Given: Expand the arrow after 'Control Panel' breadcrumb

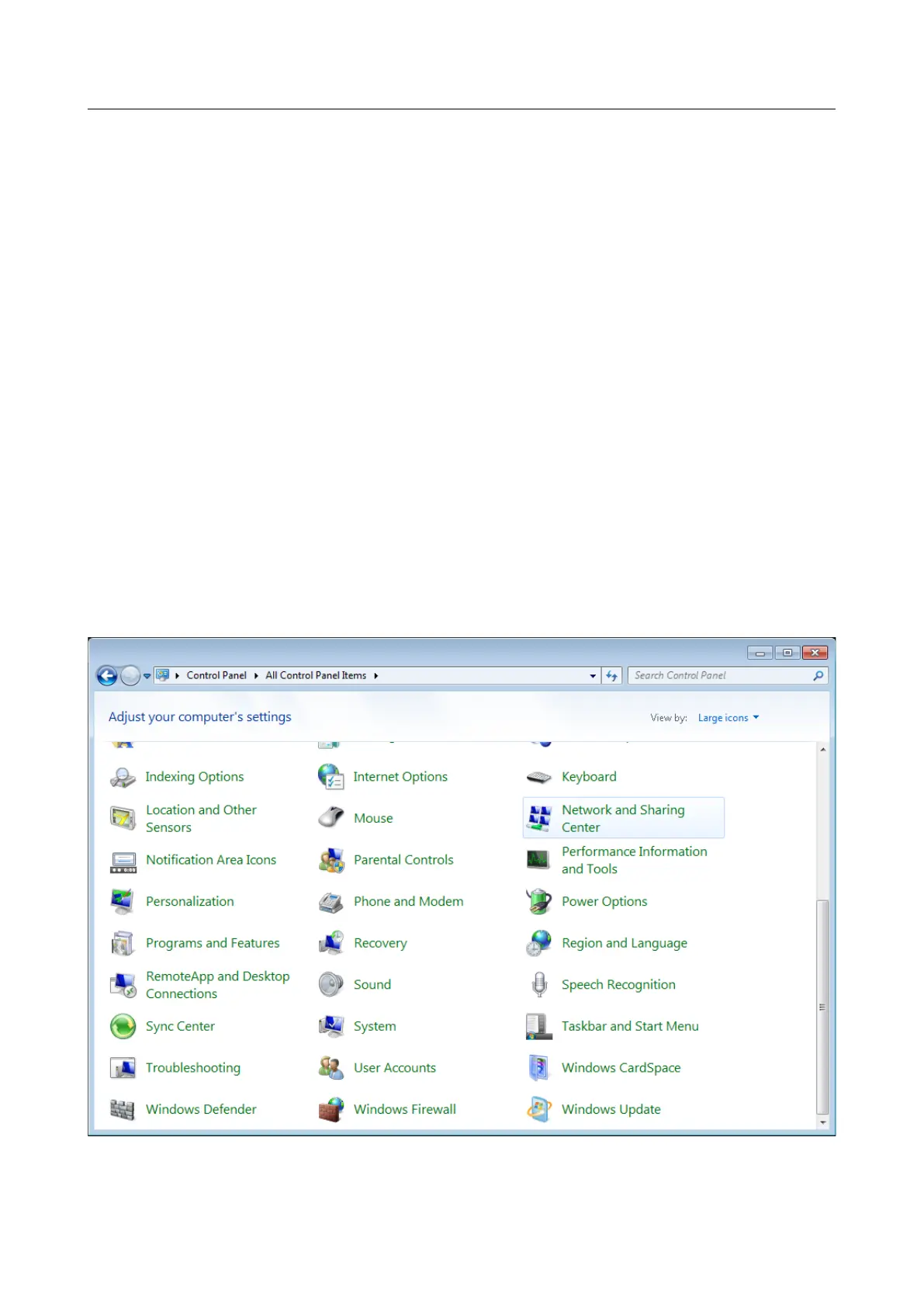Looking at the screenshot, I should coord(256,676).
